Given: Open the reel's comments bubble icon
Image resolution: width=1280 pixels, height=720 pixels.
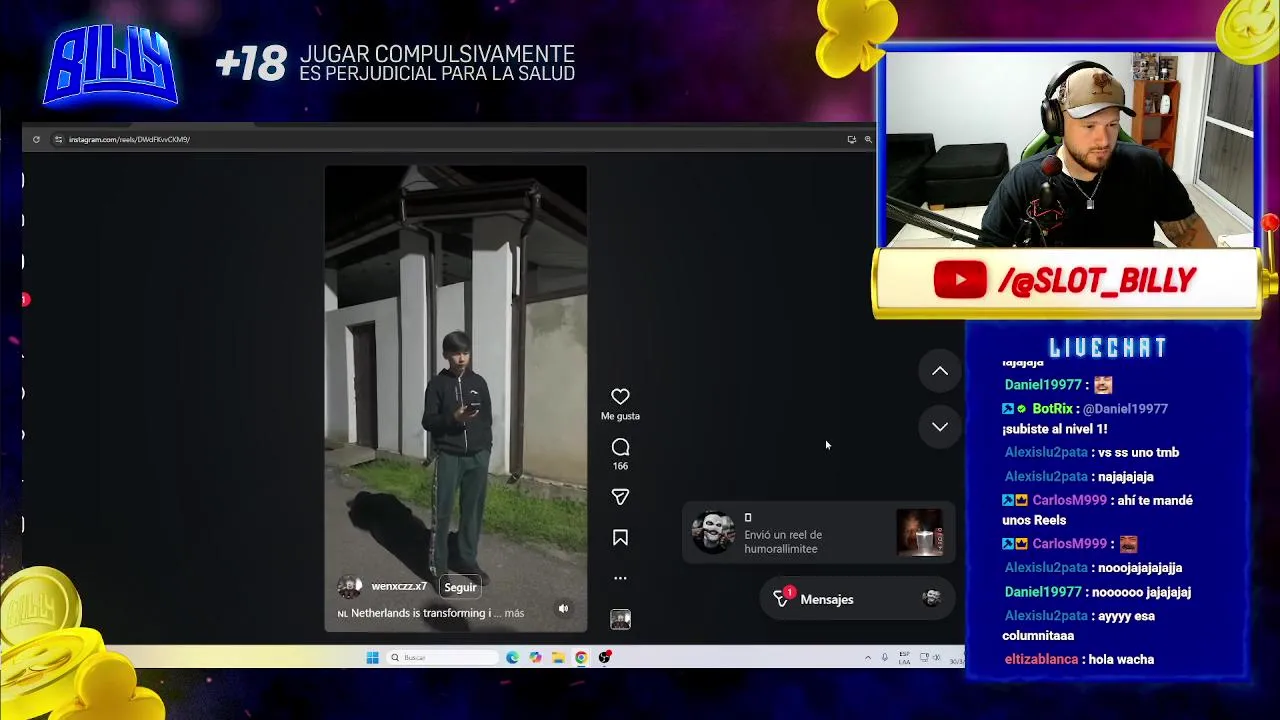Looking at the screenshot, I should click(620, 447).
